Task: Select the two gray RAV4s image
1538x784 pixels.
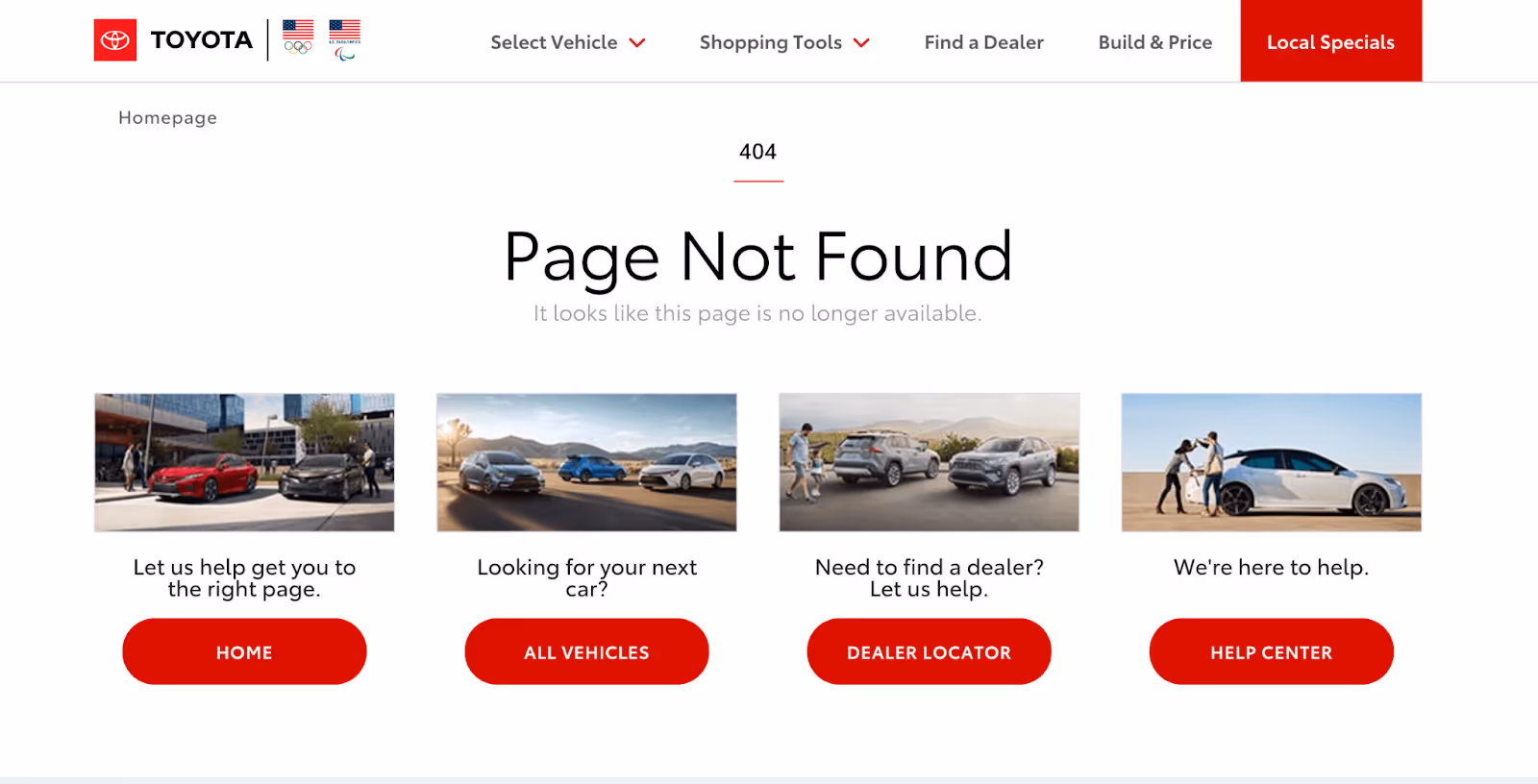Action: [x=929, y=462]
